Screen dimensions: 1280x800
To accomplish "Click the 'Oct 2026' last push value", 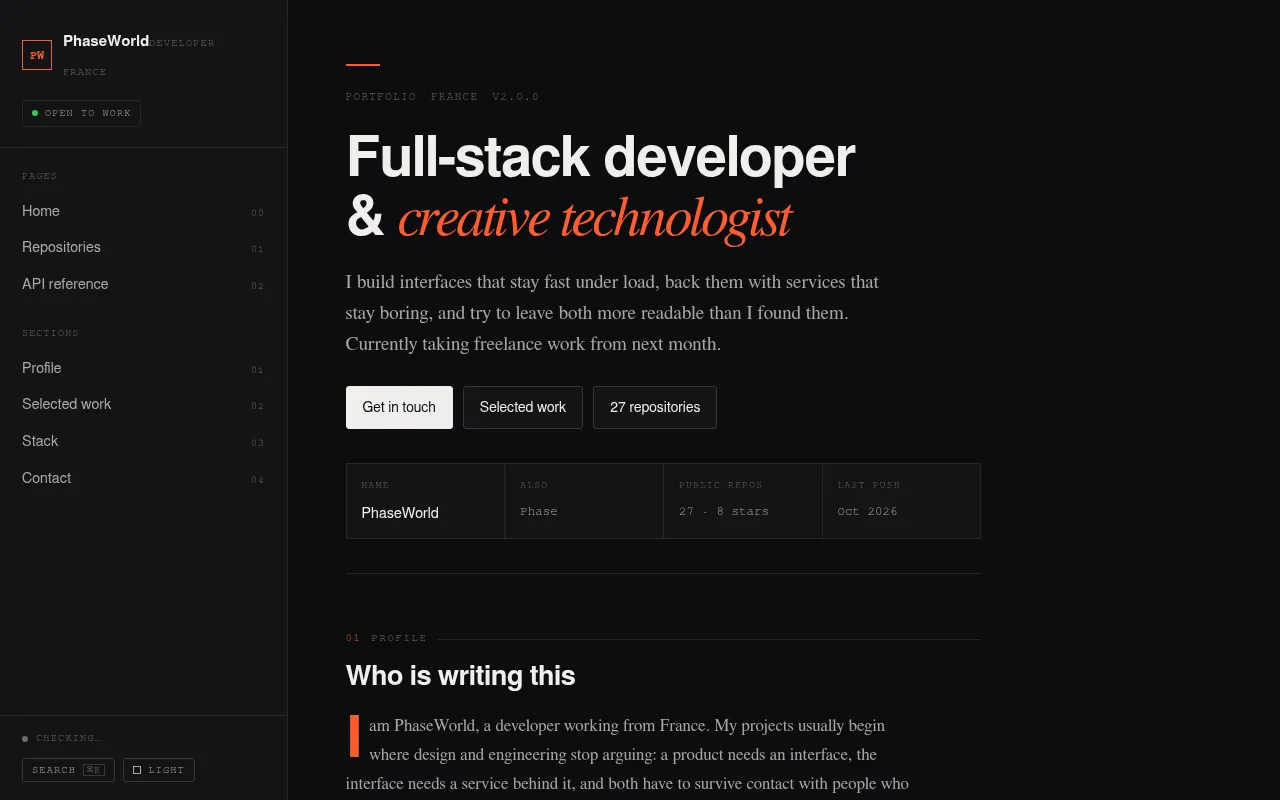I will click(868, 511).
